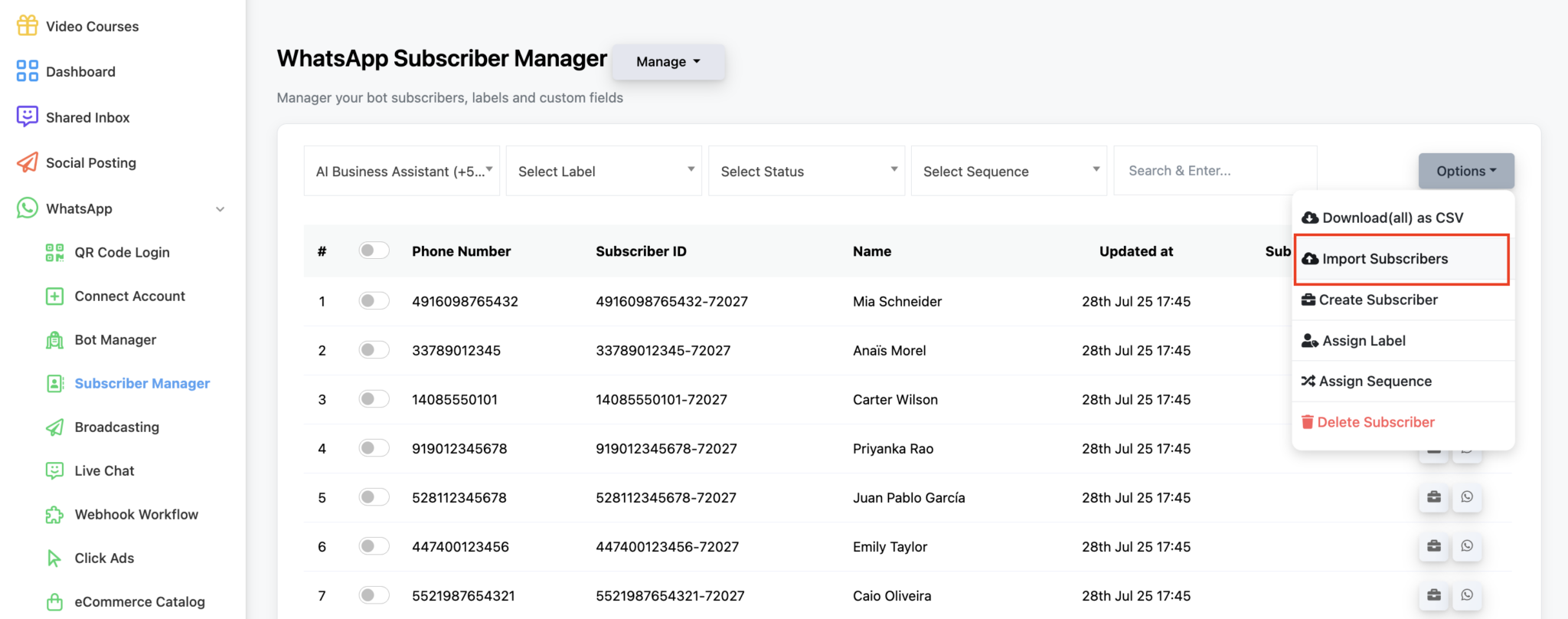Click the Live Chat bubble icon
Image resolution: width=1568 pixels, height=619 pixels.
54,470
